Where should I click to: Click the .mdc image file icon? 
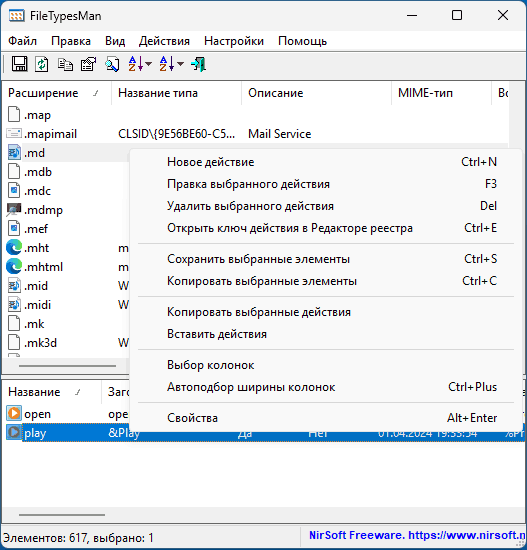[14, 190]
